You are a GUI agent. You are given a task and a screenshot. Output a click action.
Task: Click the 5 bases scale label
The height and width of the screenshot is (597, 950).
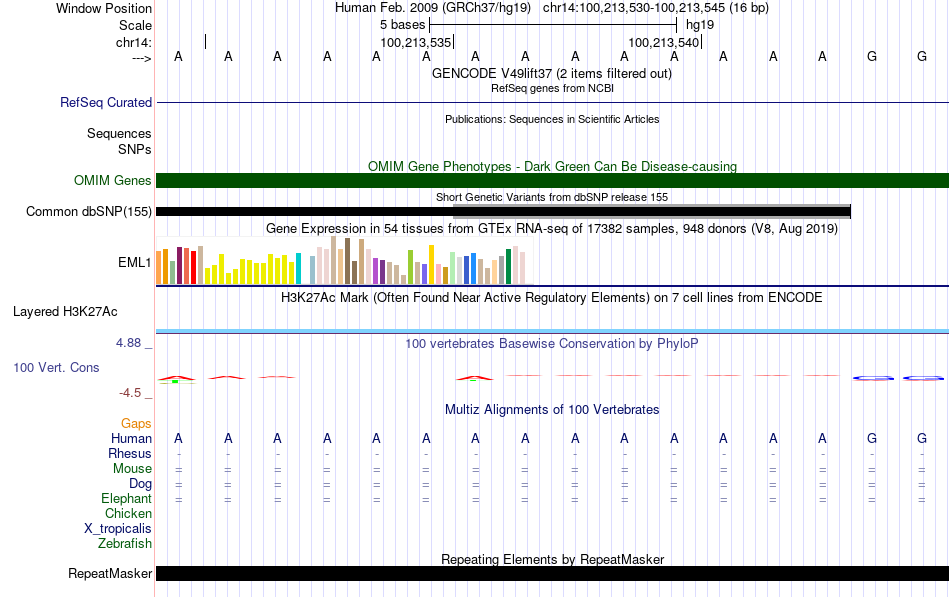point(402,25)
